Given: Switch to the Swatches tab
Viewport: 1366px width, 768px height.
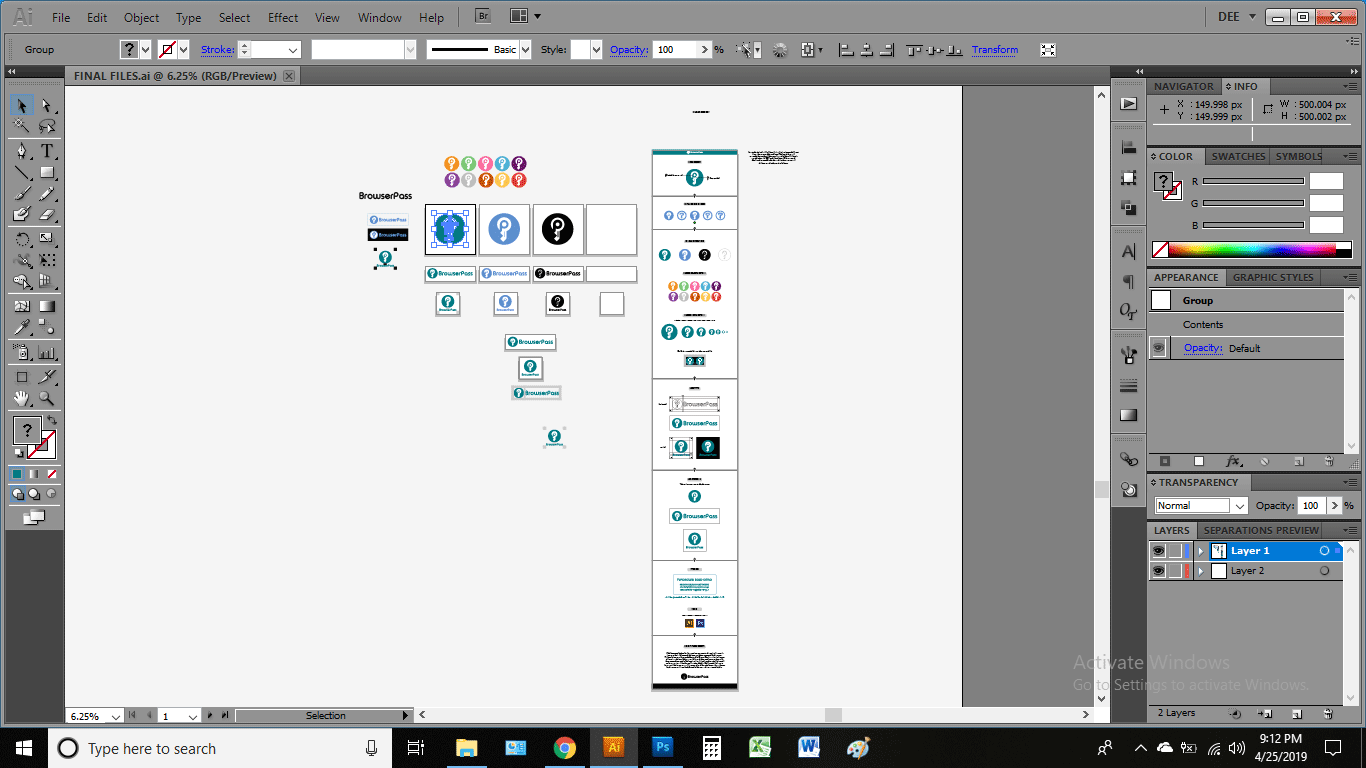Looking at the screenshot, I should pyautogui.click(x=1238, y=157).
